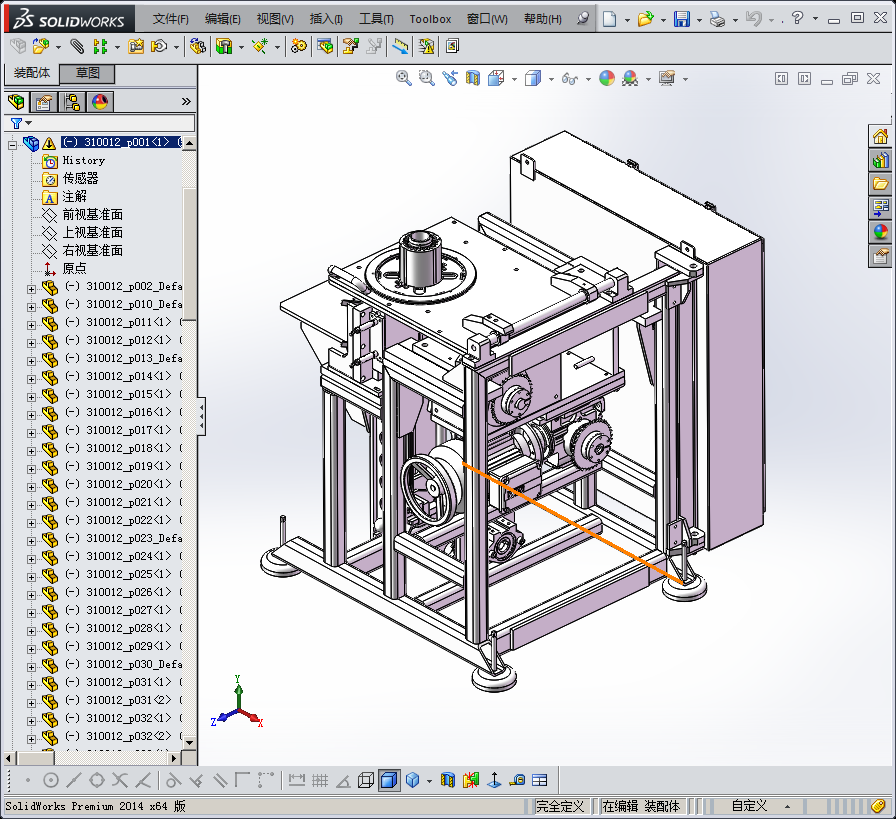Open the Performance Evaluation icon
896x819 pixels.
[426, 46]
